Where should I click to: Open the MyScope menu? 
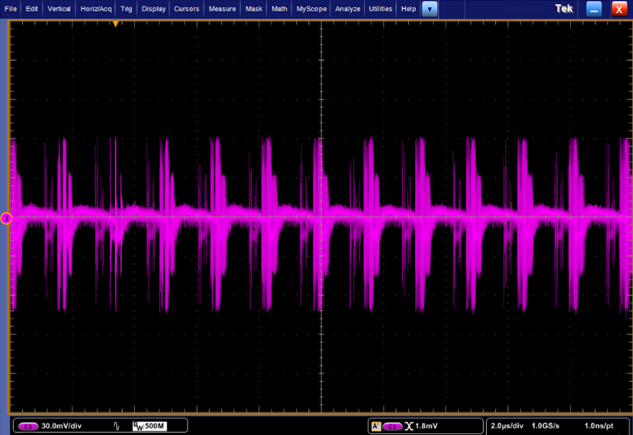(x=311, y=8)
